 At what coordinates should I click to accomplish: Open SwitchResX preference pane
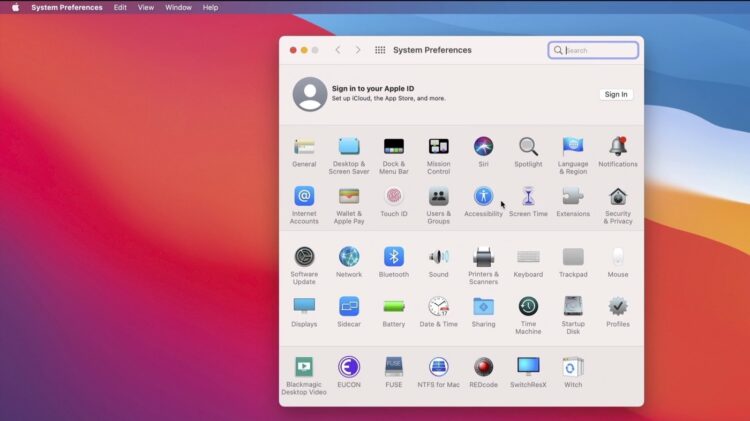click(x=528, y=367)
